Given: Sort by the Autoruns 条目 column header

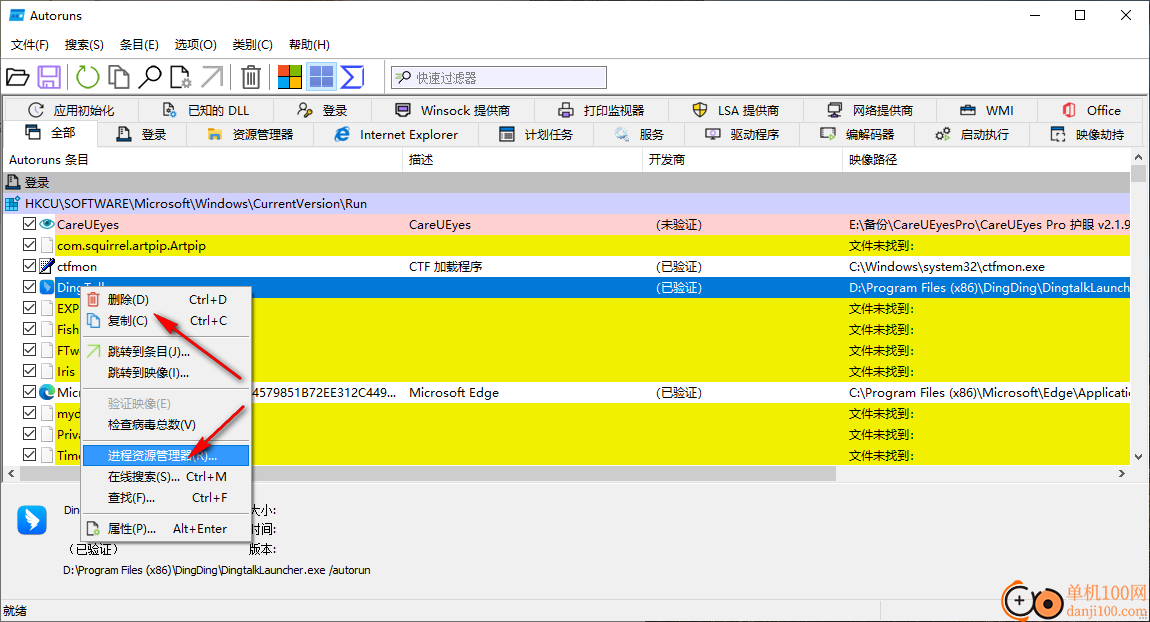Looking at the screenshot, I should point(202,160).
